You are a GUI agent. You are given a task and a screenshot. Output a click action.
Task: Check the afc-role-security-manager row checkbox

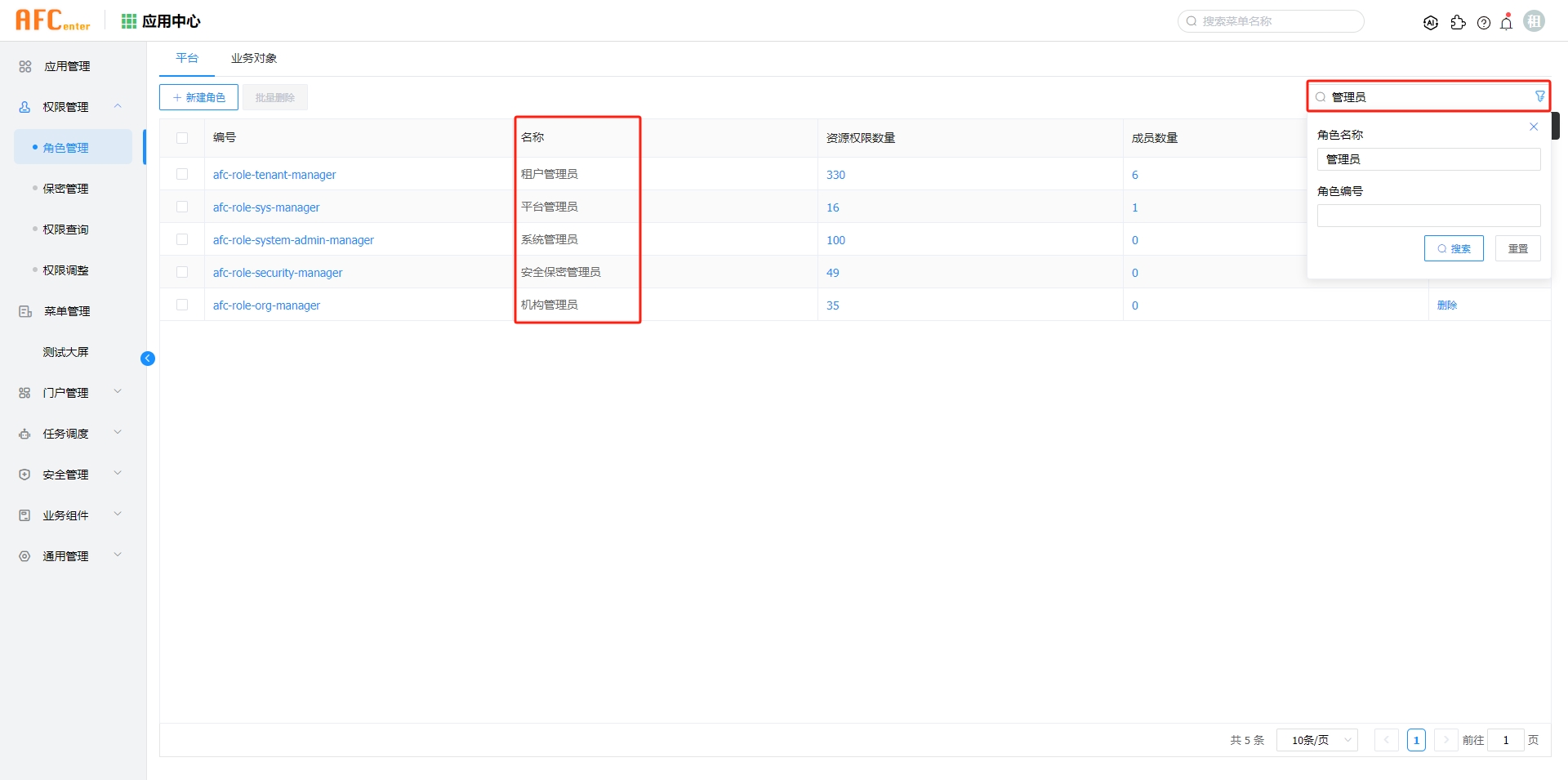coord(182,272)
